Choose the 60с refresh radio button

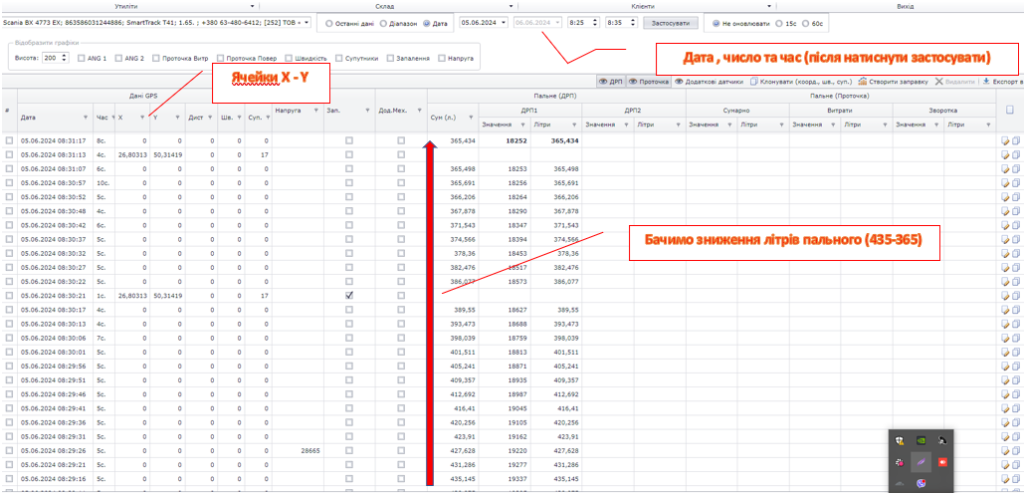tap(805, 23)
